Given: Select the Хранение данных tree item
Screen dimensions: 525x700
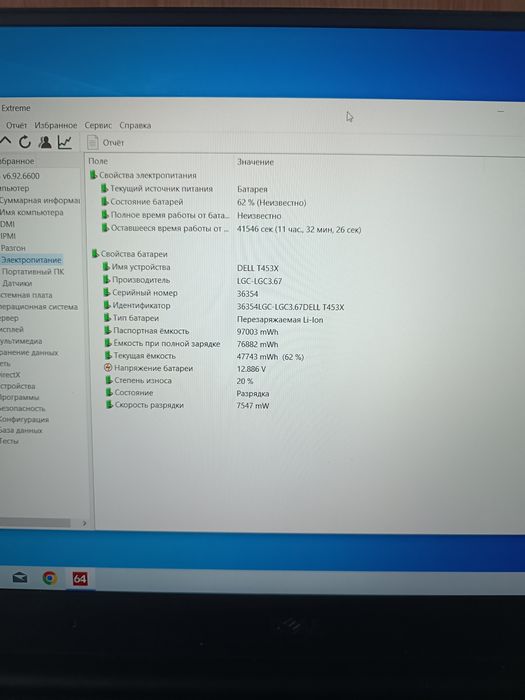Looking at the screenshot, I should (x=29, y=353).
